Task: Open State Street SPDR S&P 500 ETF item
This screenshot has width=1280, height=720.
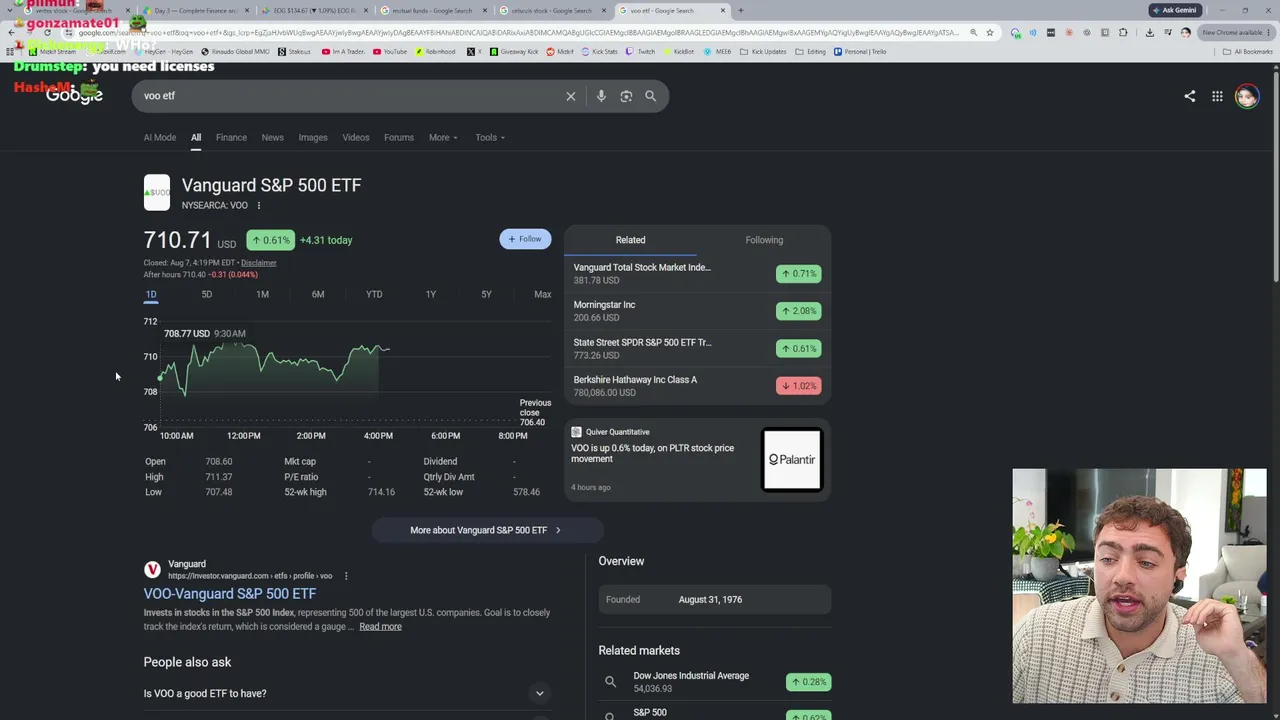Action: 698,348
